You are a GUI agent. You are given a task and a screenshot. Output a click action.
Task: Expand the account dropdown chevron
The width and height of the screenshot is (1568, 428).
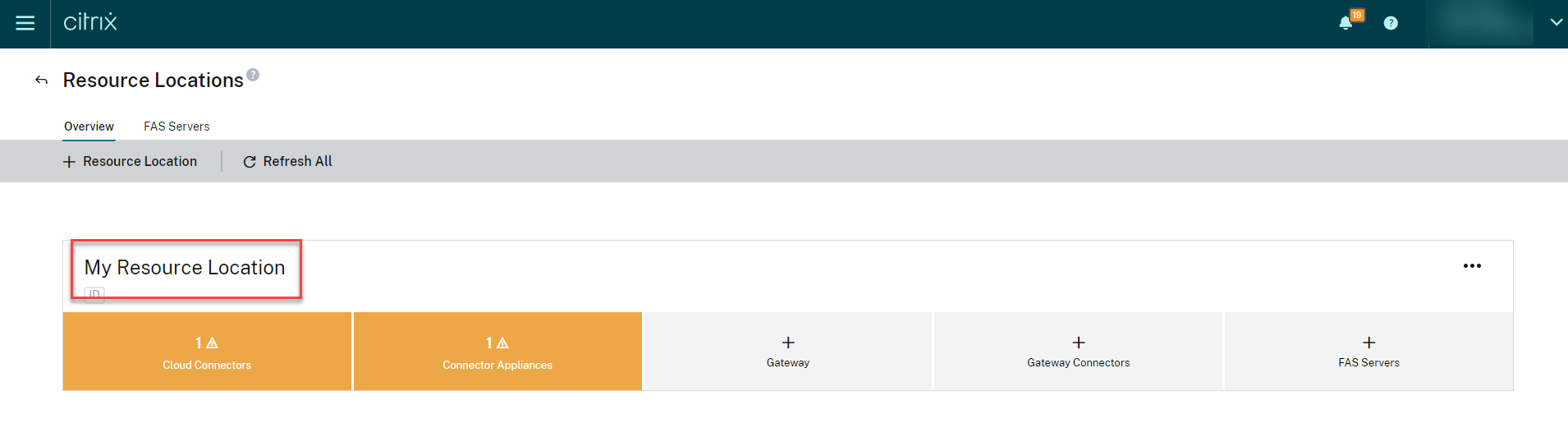(1556, 22)
